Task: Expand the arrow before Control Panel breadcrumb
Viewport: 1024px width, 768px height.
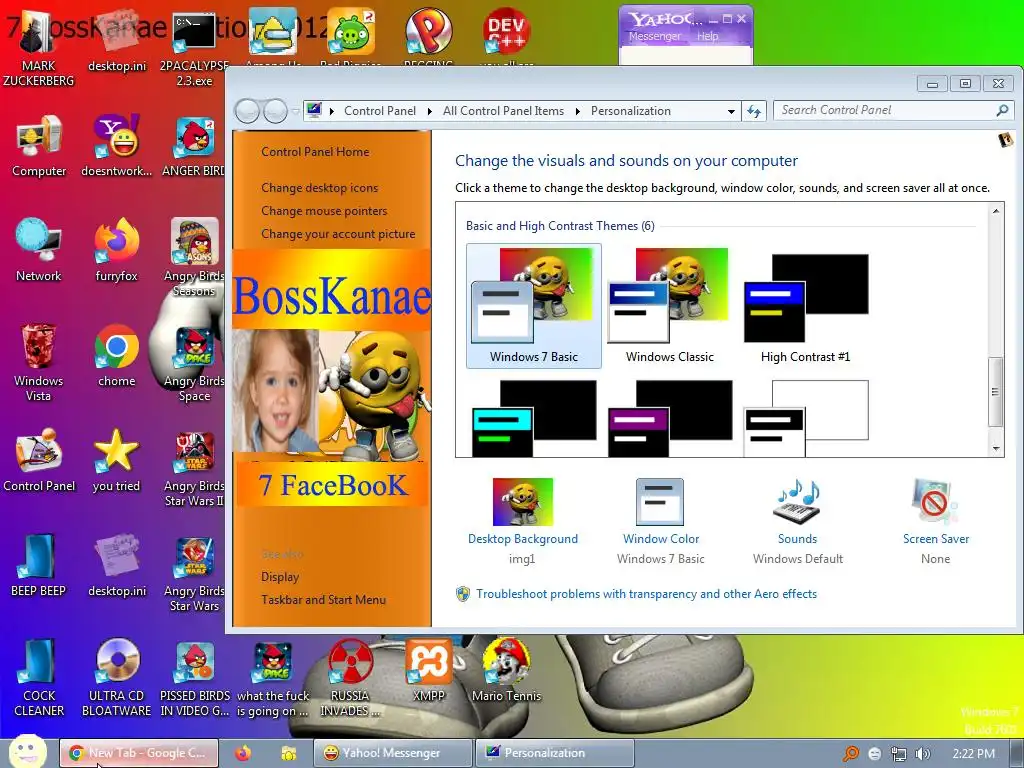Action: [x=331, y=112]
